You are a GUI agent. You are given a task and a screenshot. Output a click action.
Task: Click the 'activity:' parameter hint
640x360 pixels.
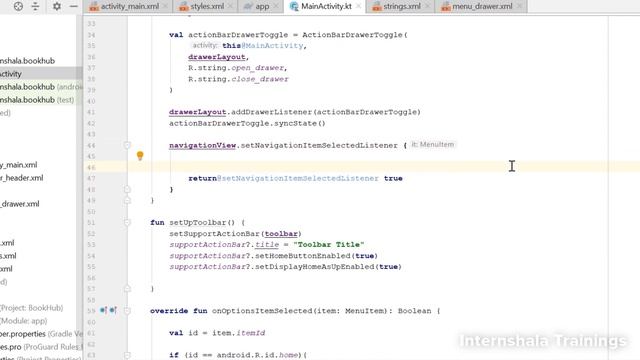tap(204, 45)
